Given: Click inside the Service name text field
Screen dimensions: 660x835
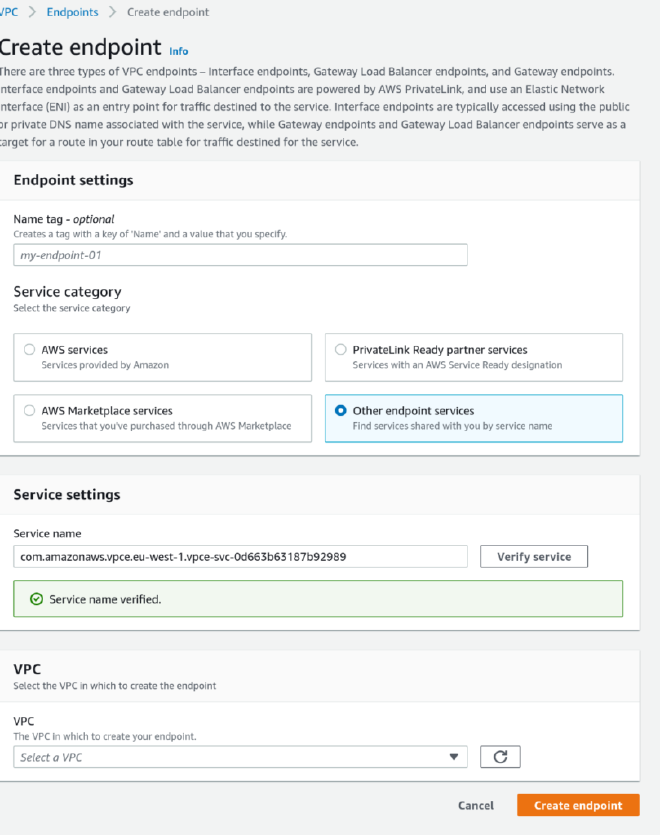Looking at the screenshot, I should [x=240, y=556].
